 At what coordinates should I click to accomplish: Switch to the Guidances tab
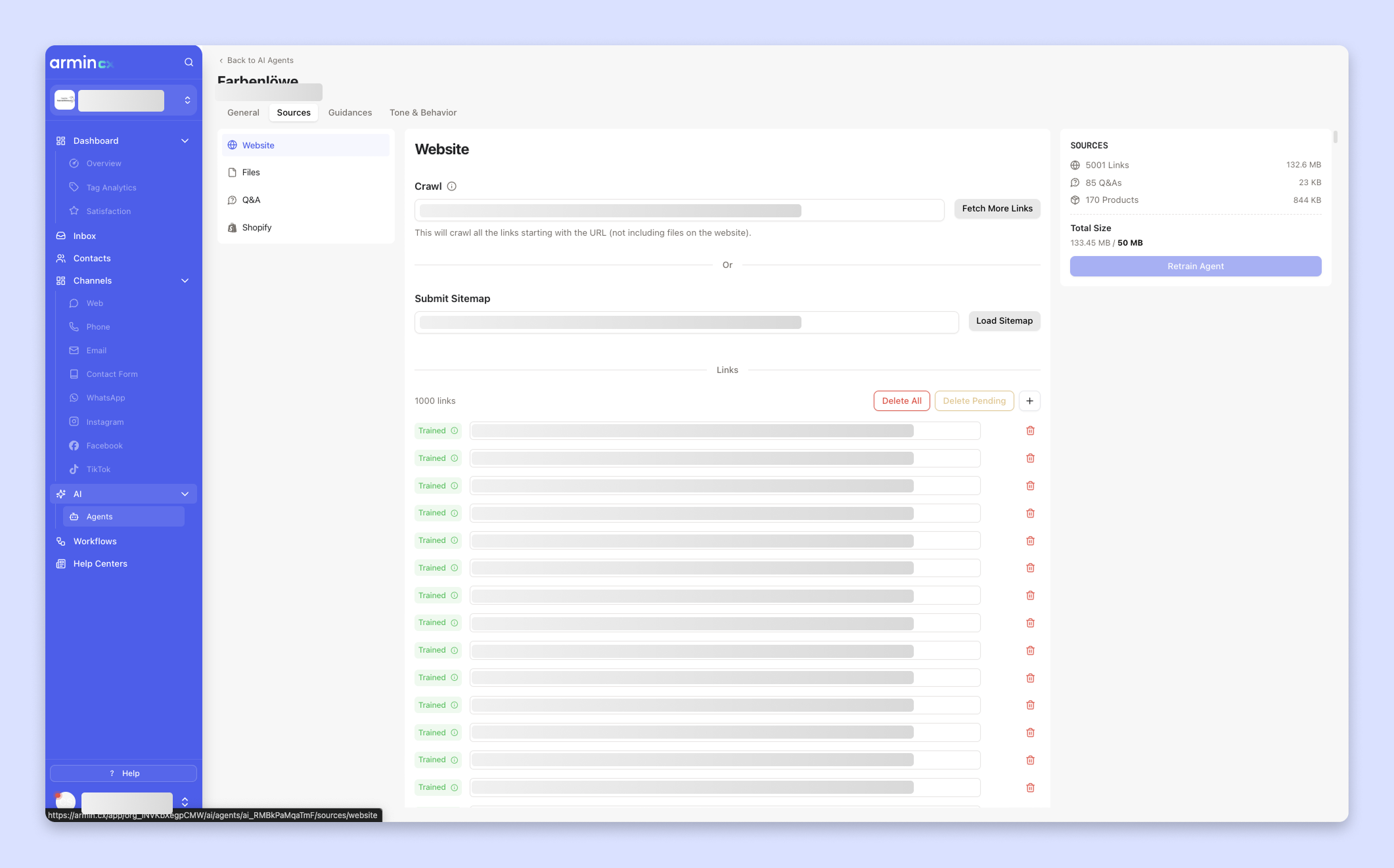[x=349, y=112]
